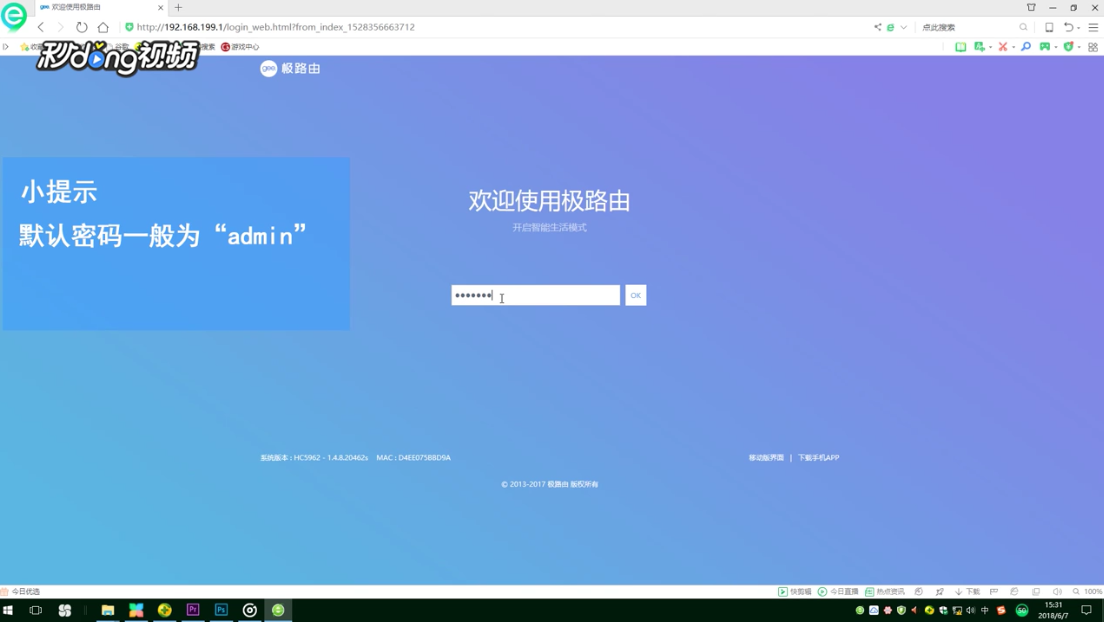Open the browser hamburger main menu
Screen dimensions: 1104x622
(1093, 27)
